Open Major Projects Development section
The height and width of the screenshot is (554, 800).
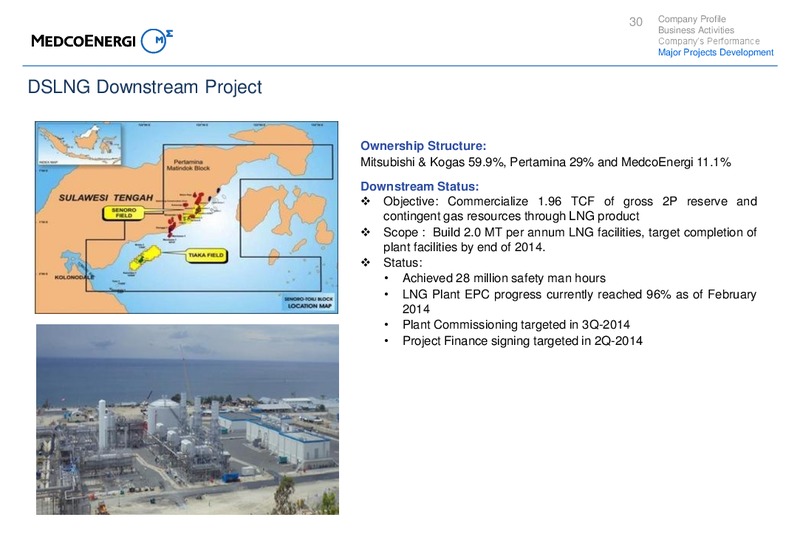[x=715, y=53]
